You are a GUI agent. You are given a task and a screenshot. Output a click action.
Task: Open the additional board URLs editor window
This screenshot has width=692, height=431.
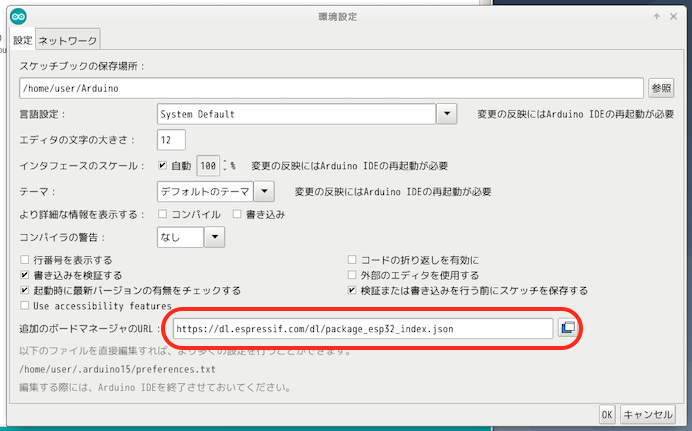pos(567,328)
